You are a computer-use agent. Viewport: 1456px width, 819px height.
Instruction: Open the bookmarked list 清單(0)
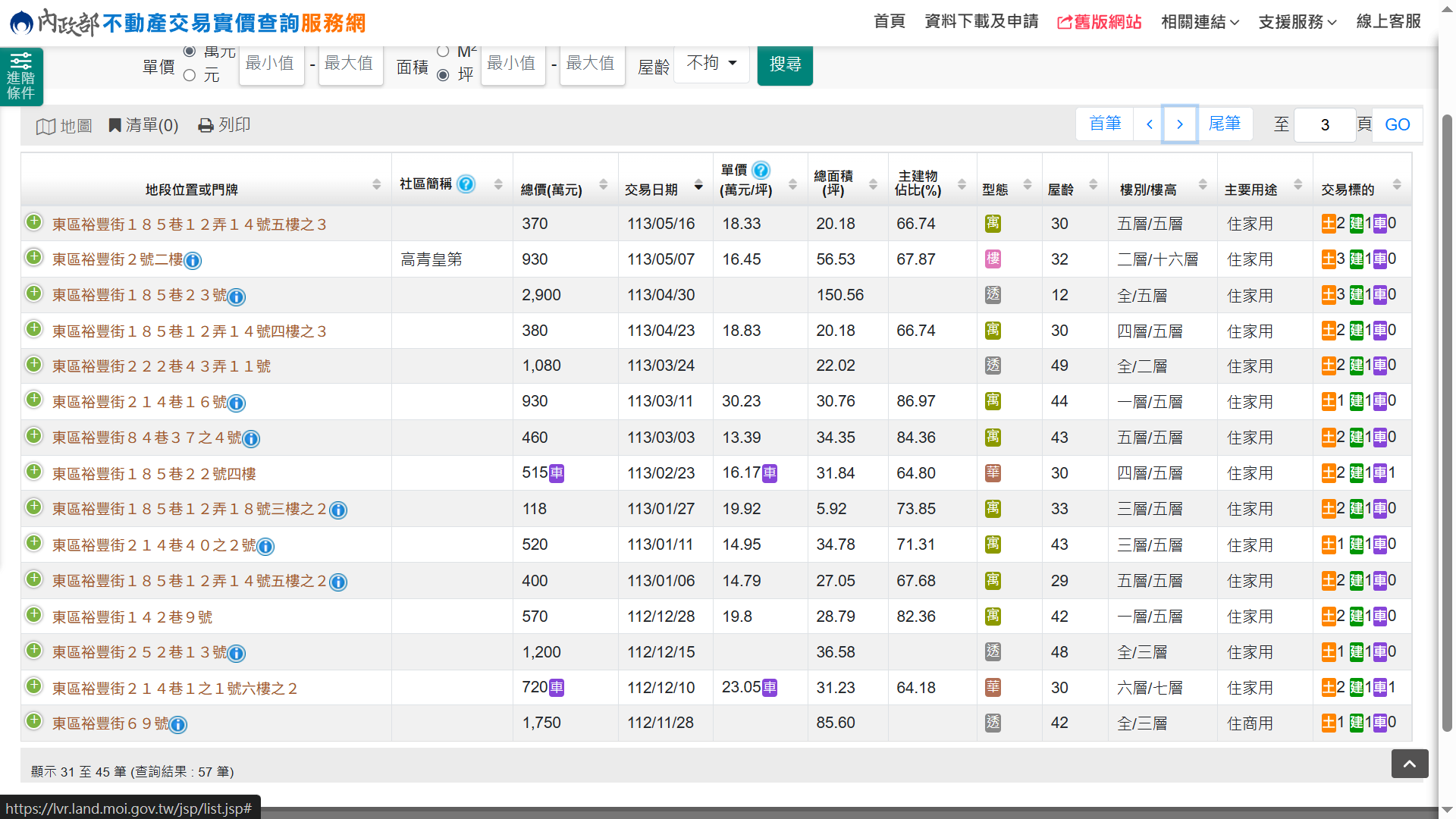tap(143, 125)
